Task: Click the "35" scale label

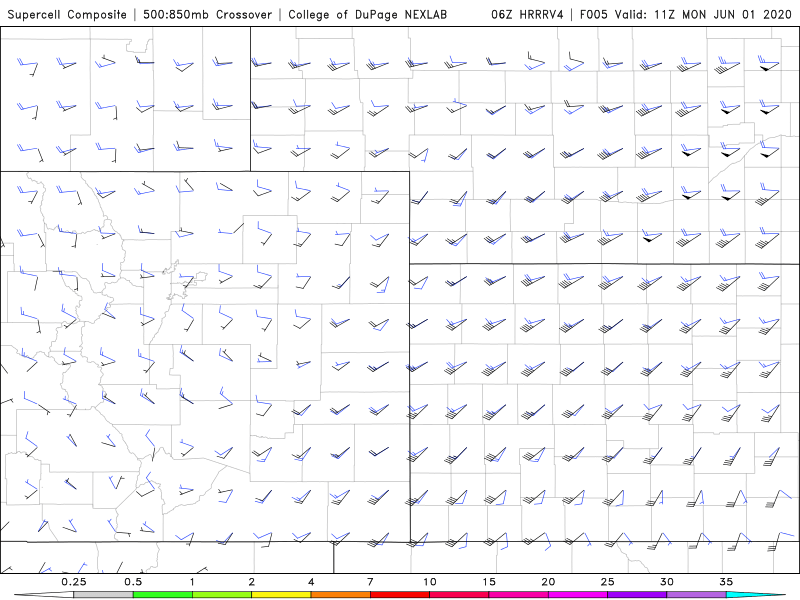Action: click(x=726, y=582)
